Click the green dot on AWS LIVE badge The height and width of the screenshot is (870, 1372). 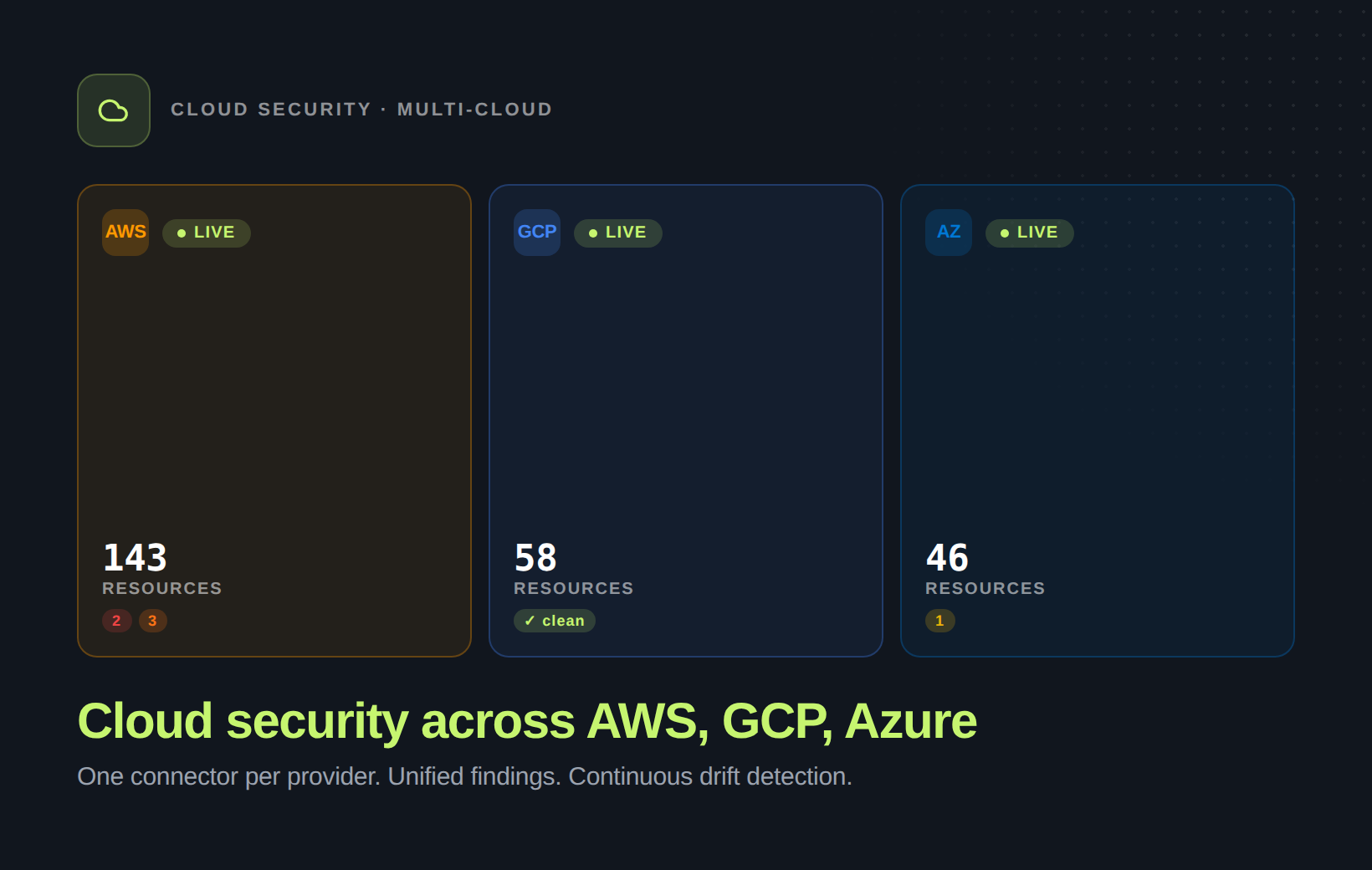(x=181, y=233)
